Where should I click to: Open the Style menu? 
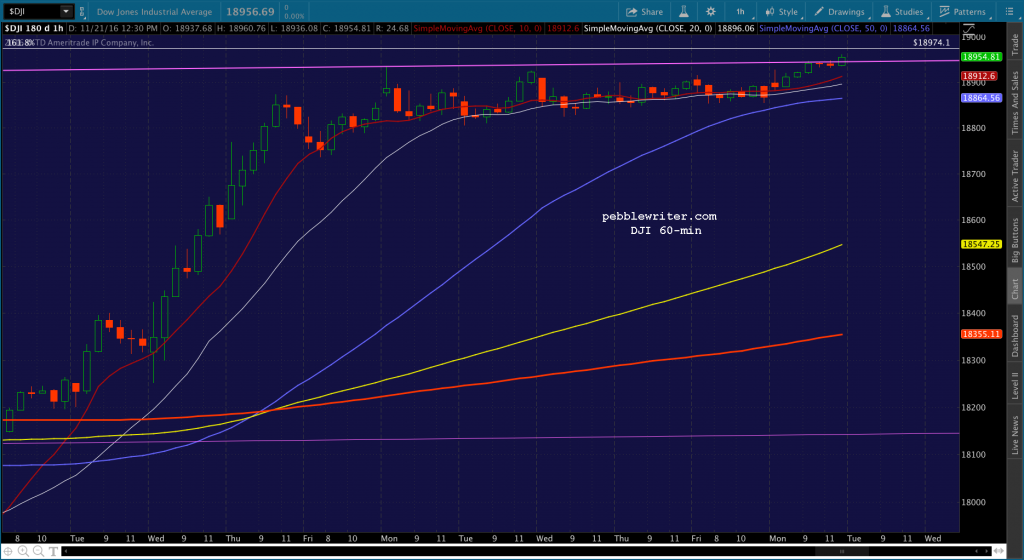pyautogui.click(x=782, y=12)
